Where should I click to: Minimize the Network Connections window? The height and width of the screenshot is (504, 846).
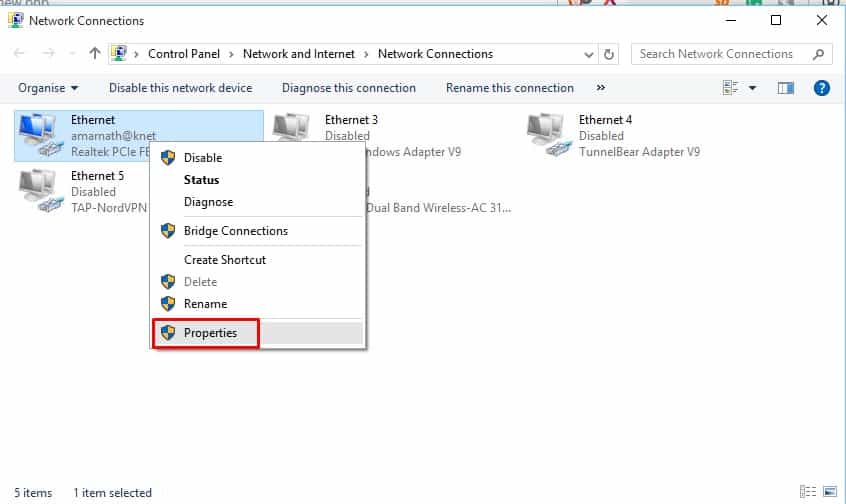pyautogui.click(x=731, y=21)
